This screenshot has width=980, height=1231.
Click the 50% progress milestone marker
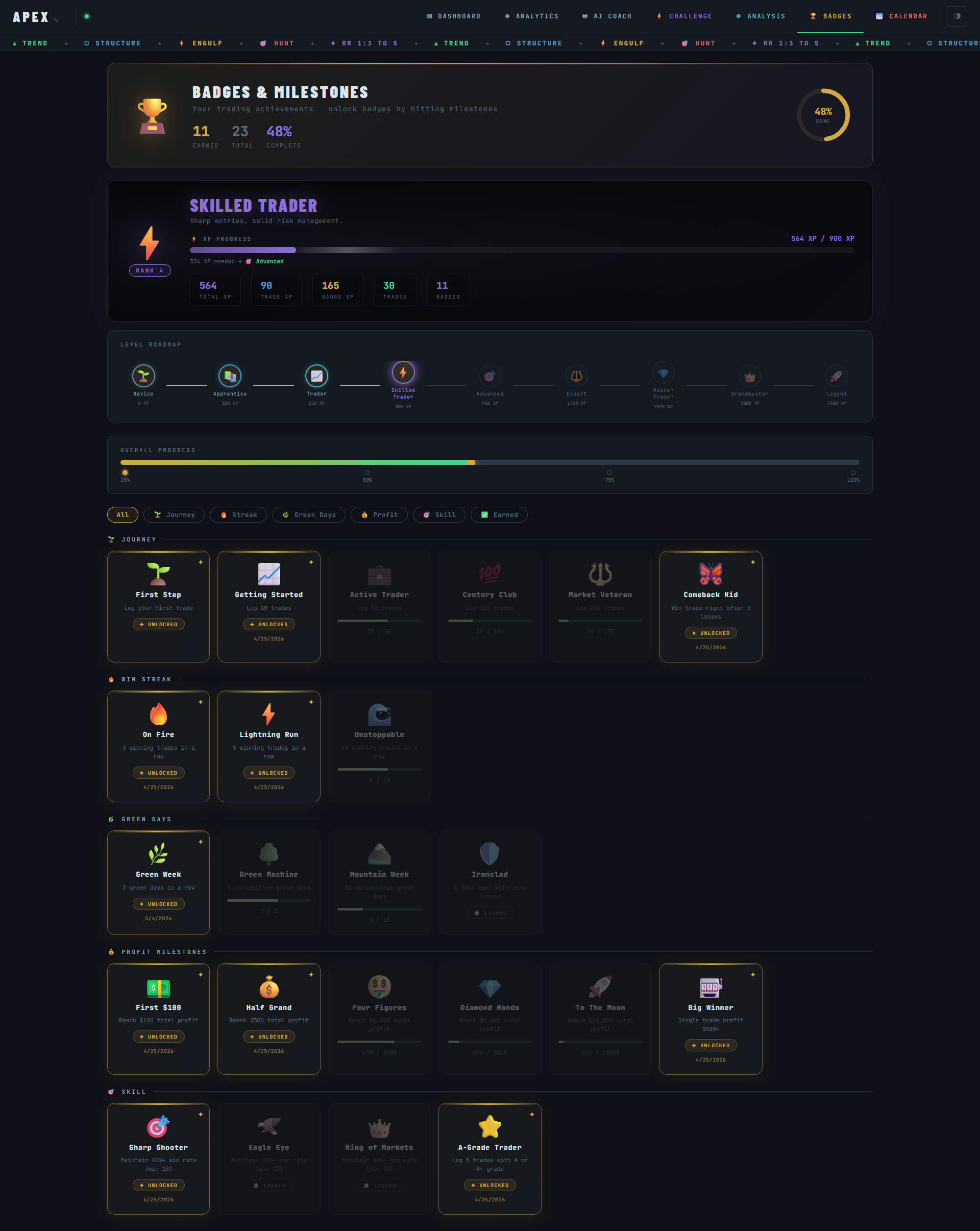click(367, 473)
